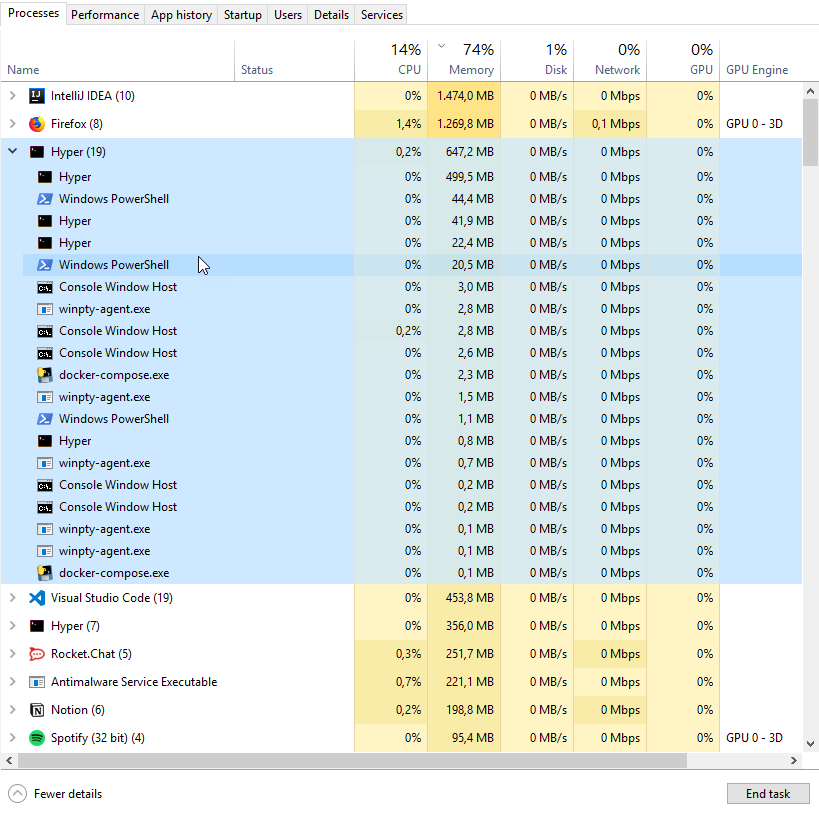Viewport: 819px width, 818px height.
Task: Click PowerShell icon in the 20,5 MB row
Action: coord(45,265)
